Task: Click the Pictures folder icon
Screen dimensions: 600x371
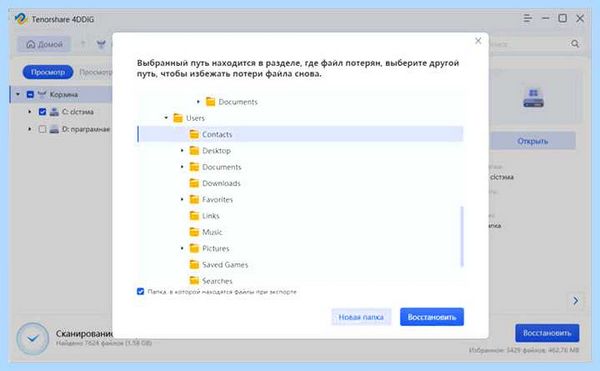Action: (194, 248)
